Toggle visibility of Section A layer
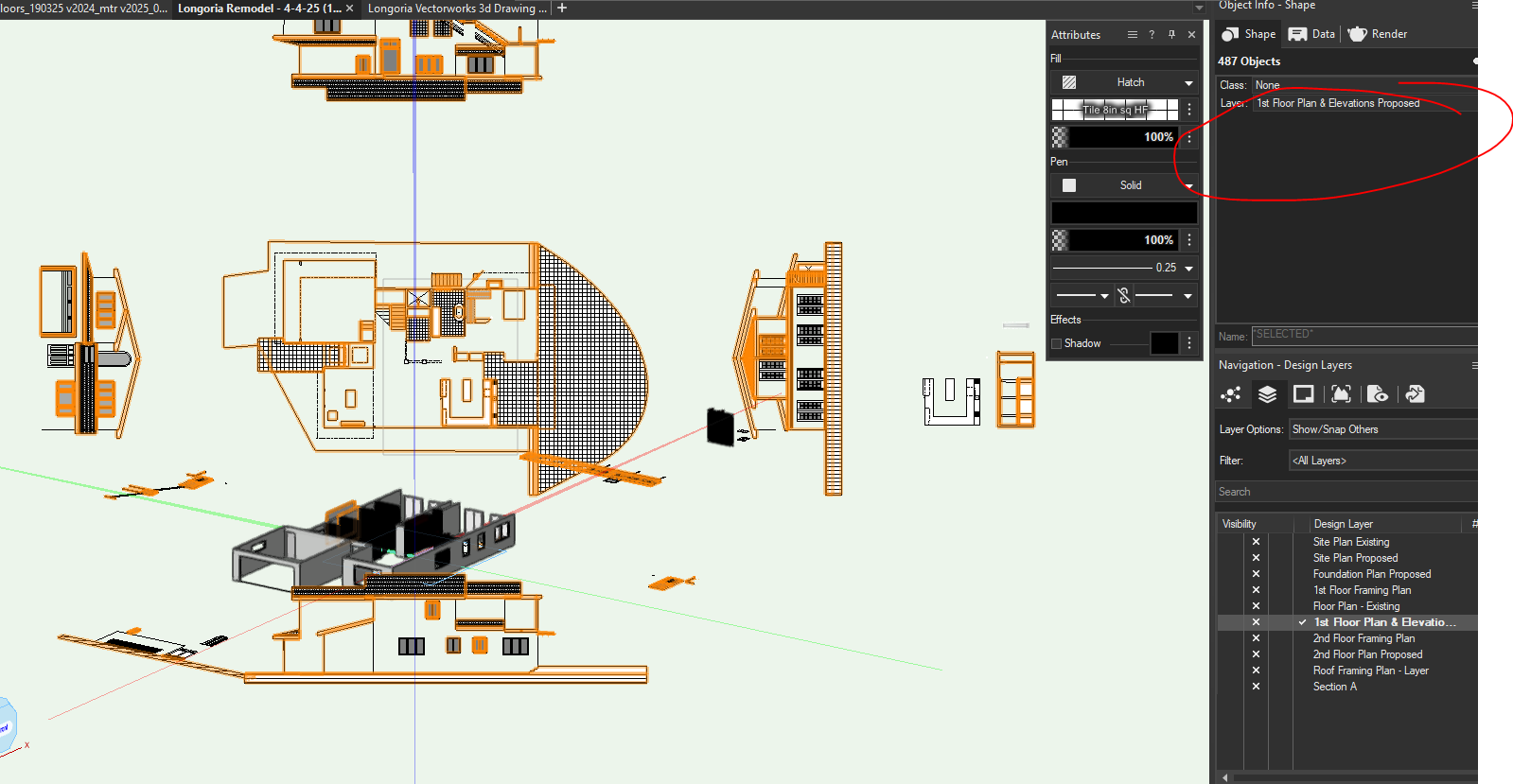The image size is (1513, 784). click(1256, 687)
